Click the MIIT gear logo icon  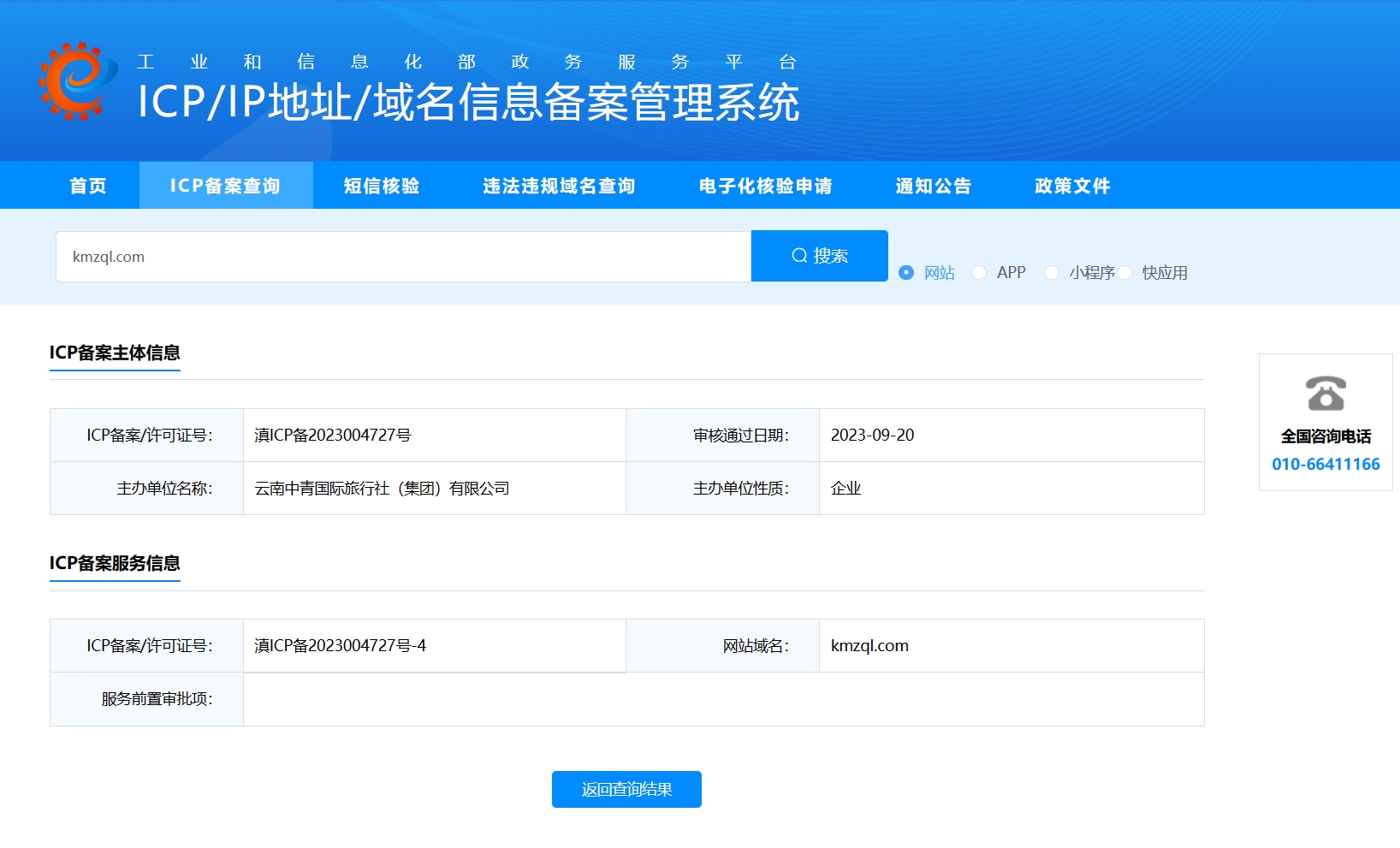(x=77, y=80)
